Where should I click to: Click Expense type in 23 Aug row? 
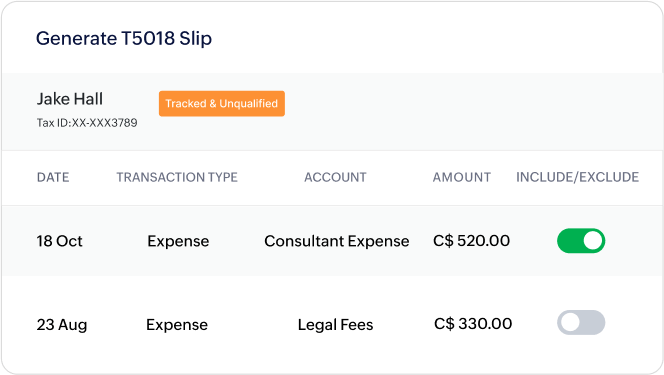coord(177,325)
